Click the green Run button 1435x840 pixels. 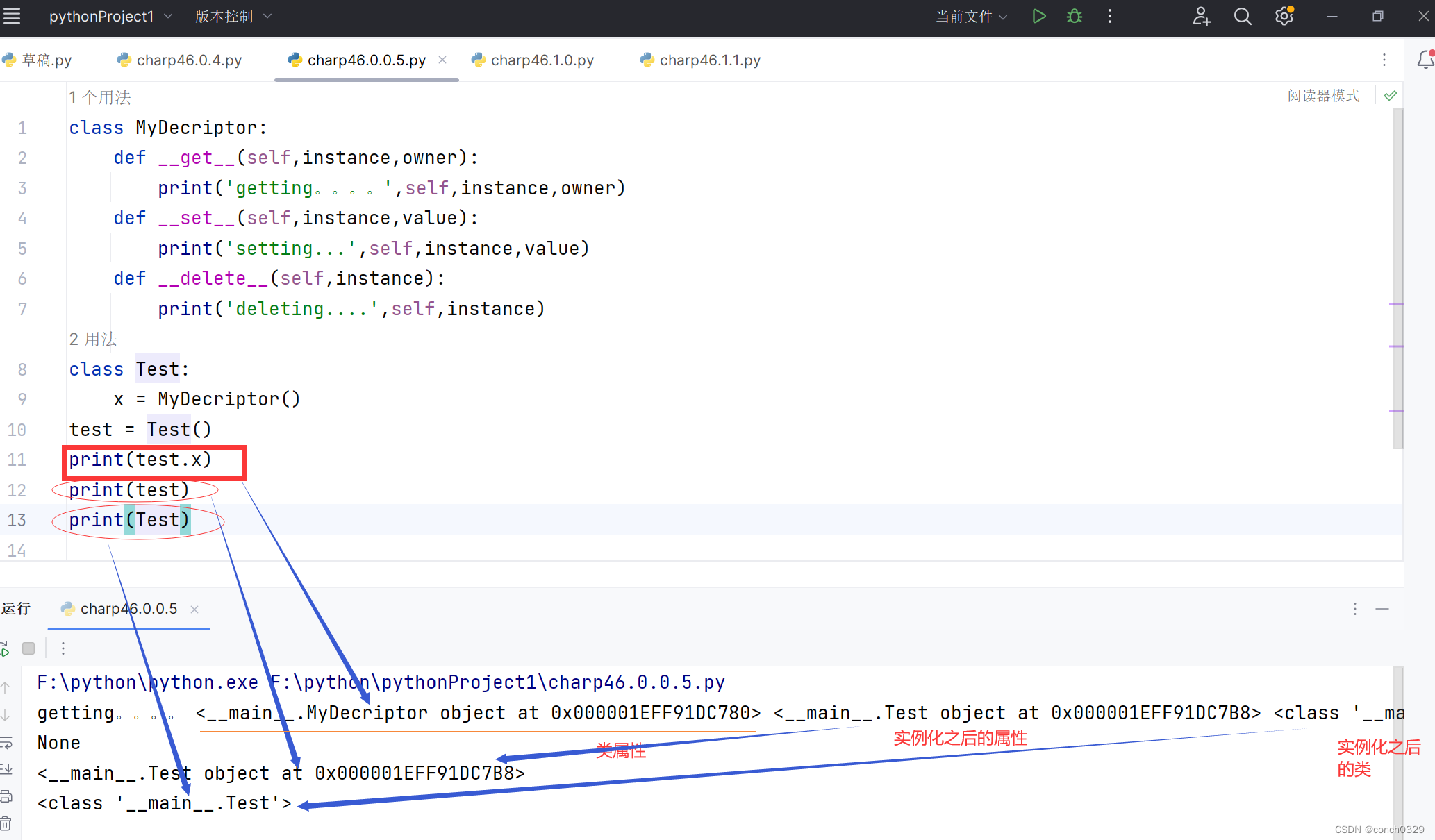pos(1038,16)
